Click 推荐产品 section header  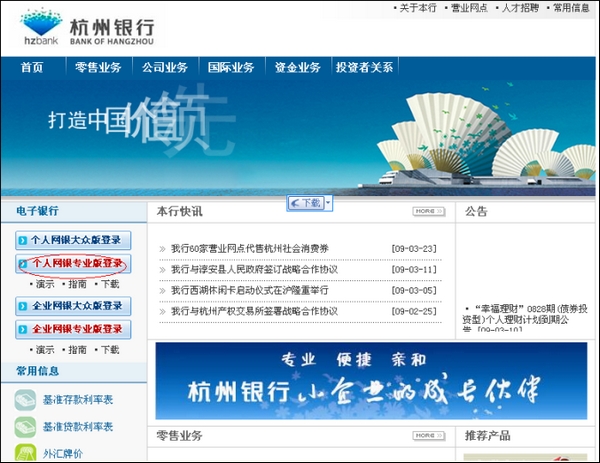488,435
